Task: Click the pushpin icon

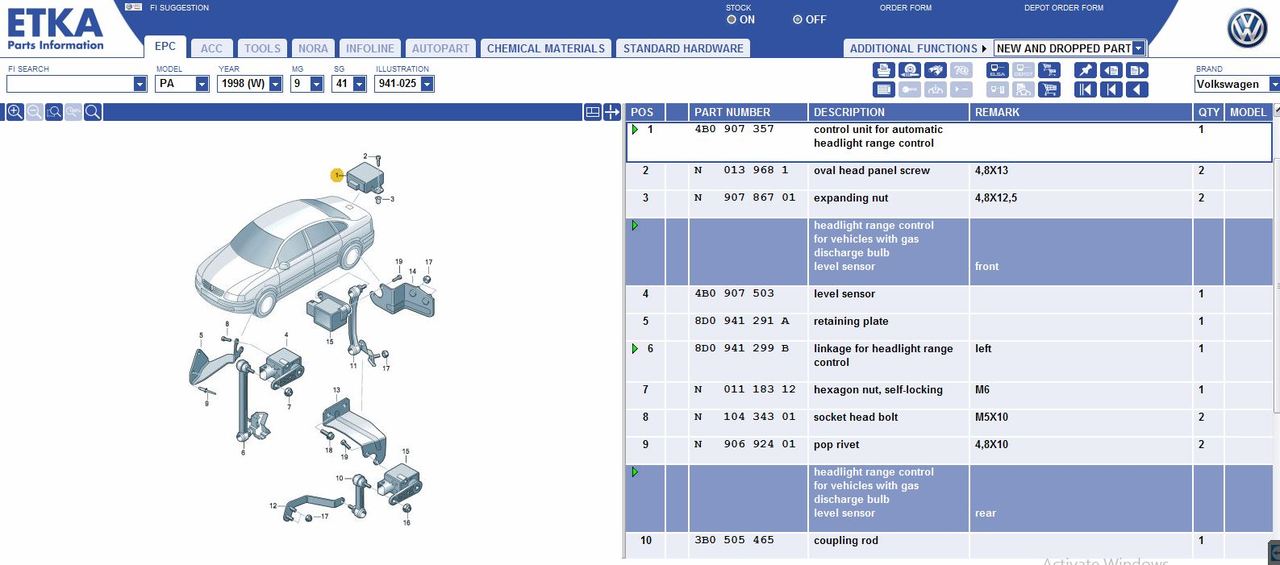Action: pos(1085,70)
